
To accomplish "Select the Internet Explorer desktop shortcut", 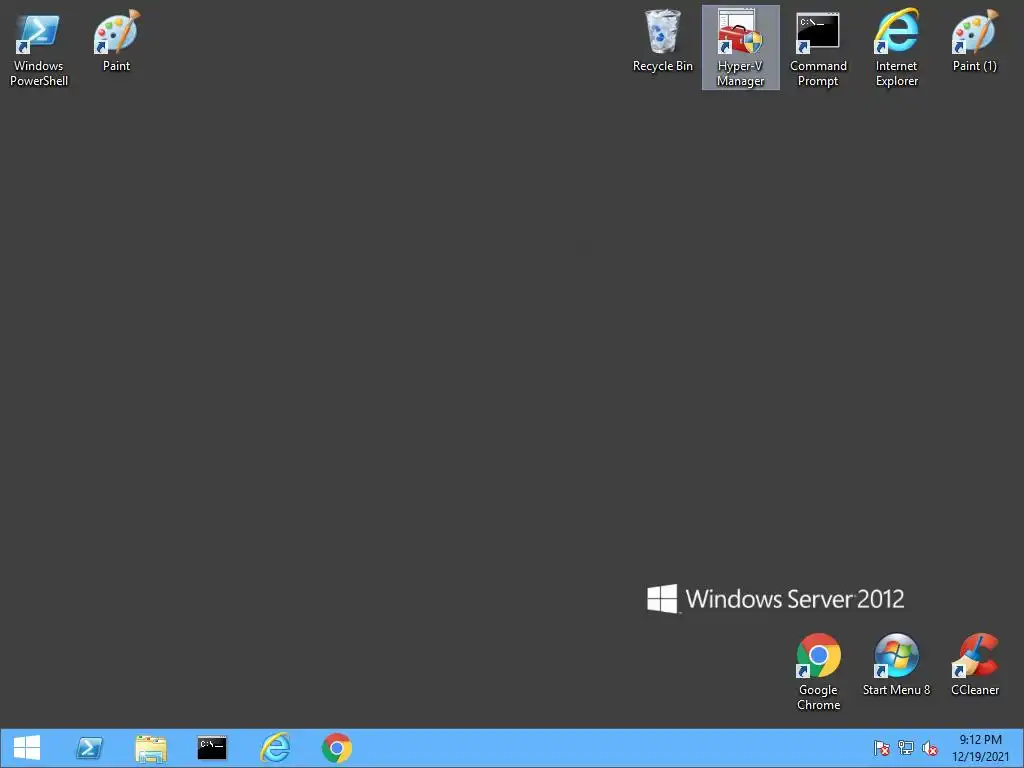I will [x=896, y=48].
